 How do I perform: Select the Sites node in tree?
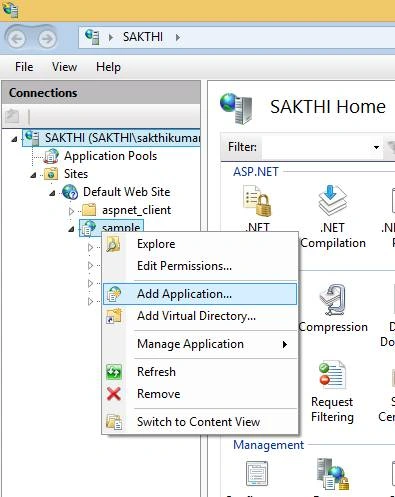click(76, 174)
